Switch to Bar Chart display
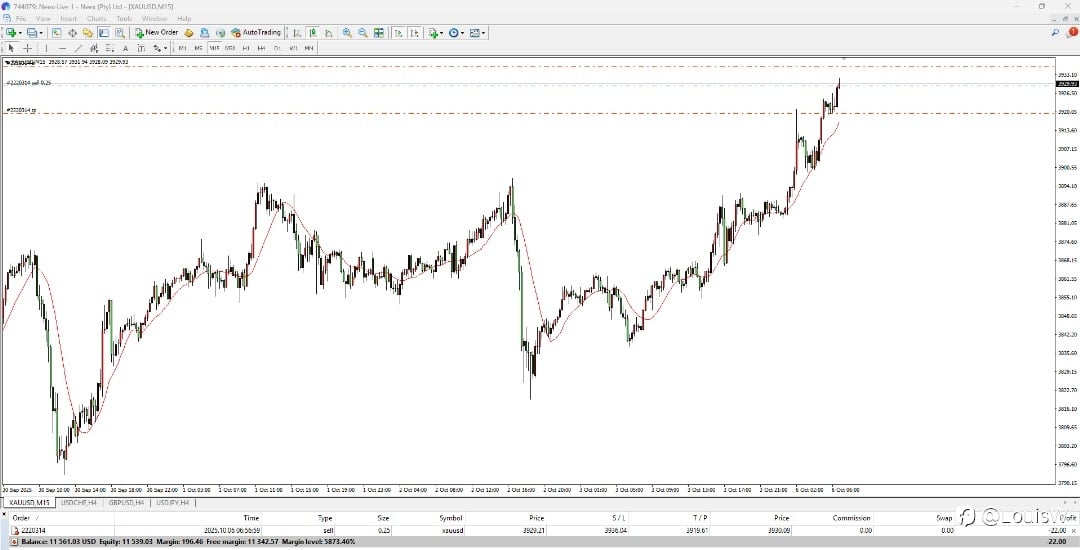This screenshot has height=550, width=1080. [x=297, y=32]
